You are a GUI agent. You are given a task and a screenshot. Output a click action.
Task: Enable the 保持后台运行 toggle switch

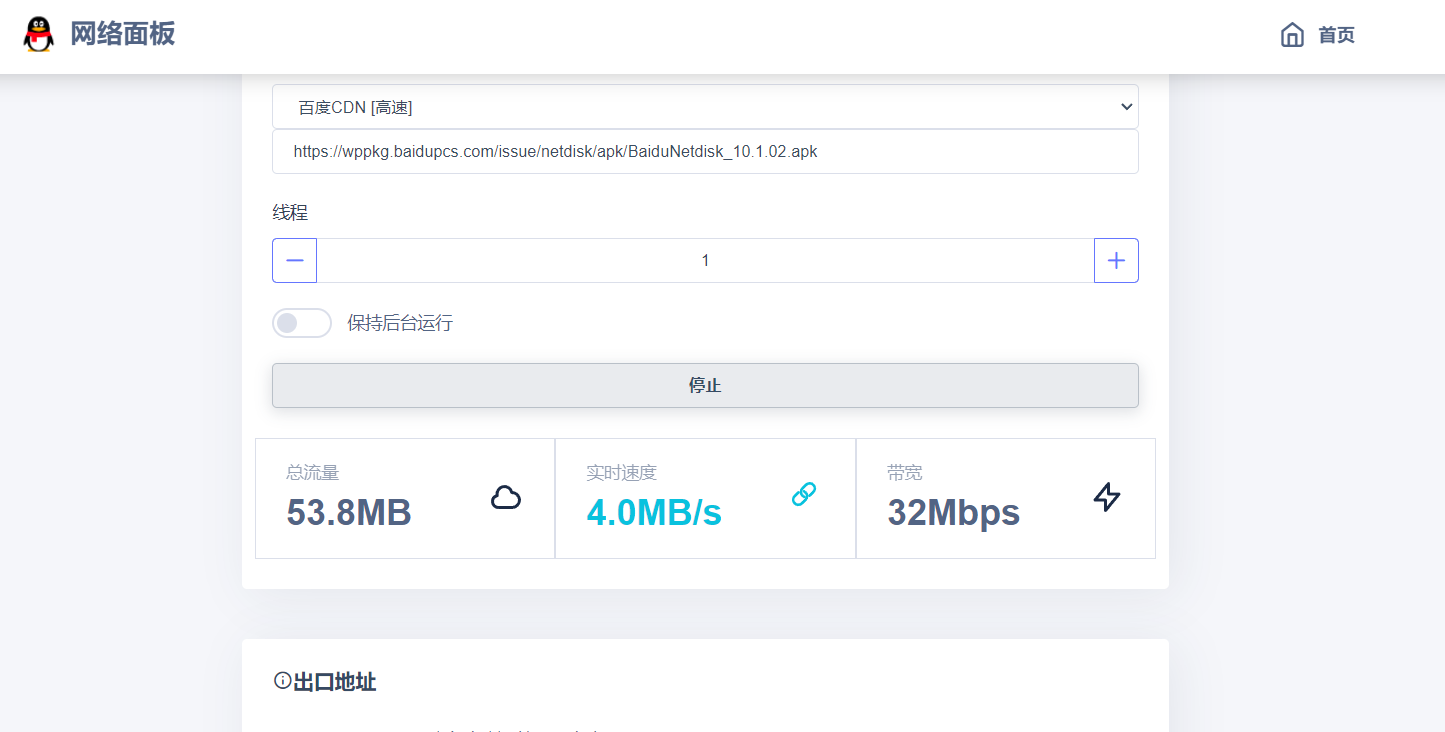[x=301, y=323]
